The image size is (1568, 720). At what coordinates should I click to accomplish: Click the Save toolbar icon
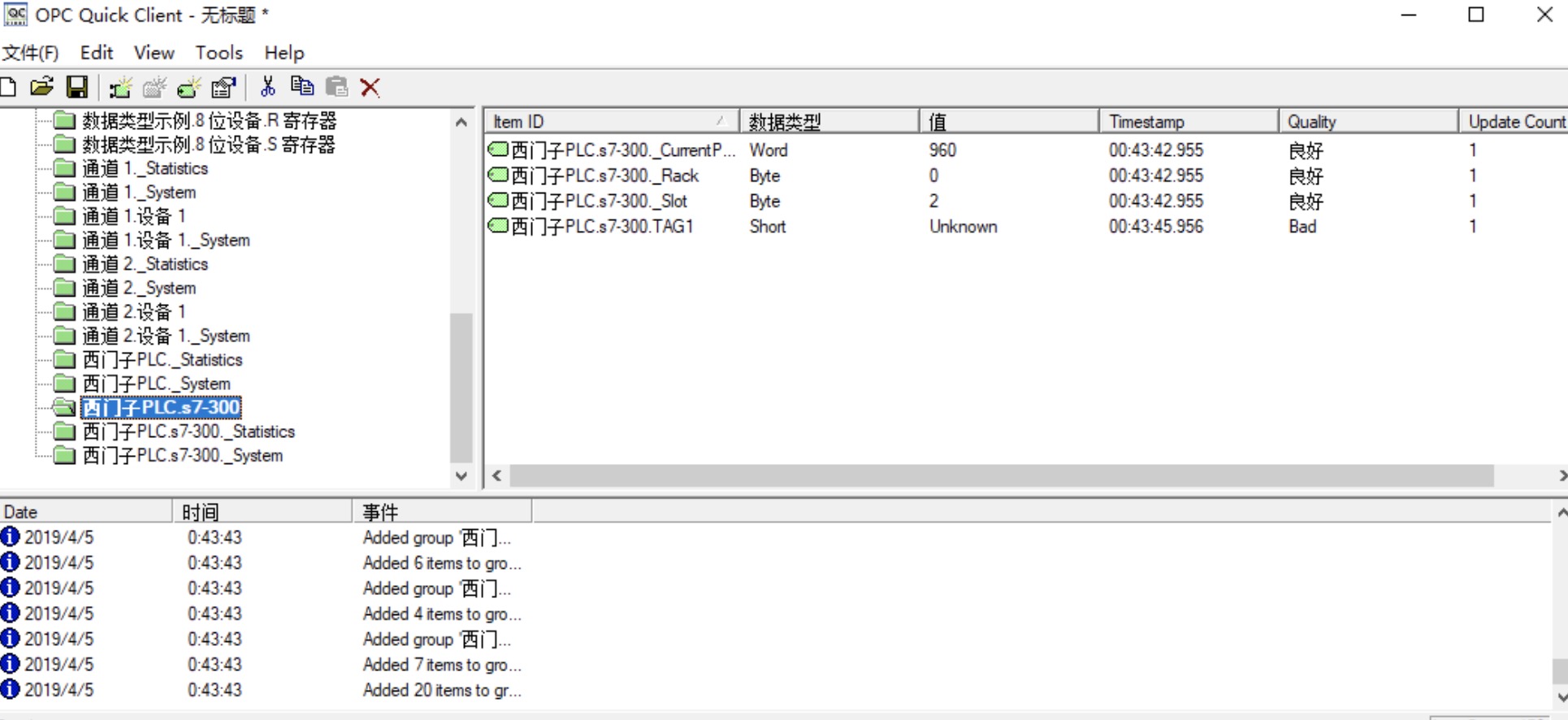[77, 87]
